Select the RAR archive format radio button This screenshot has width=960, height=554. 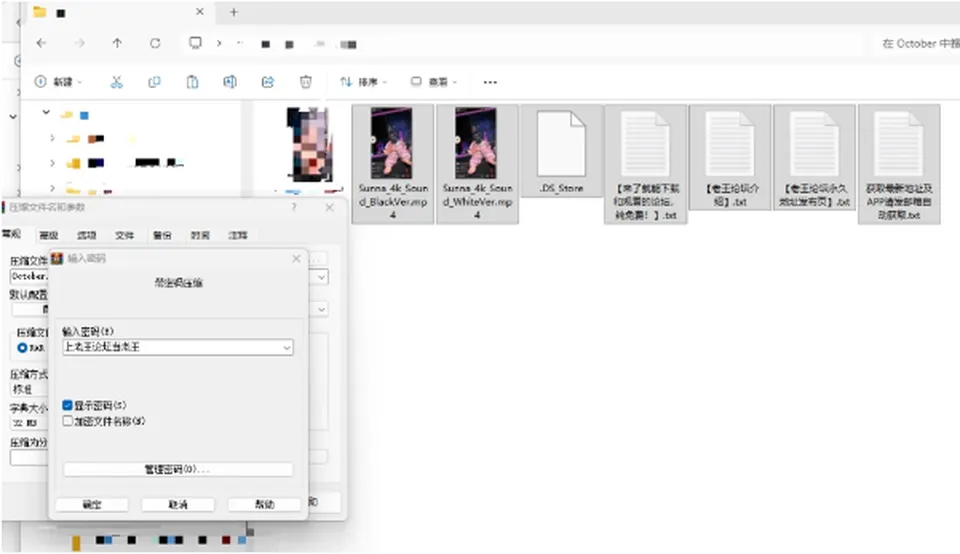pyautogui.click(x=22, y=348)
